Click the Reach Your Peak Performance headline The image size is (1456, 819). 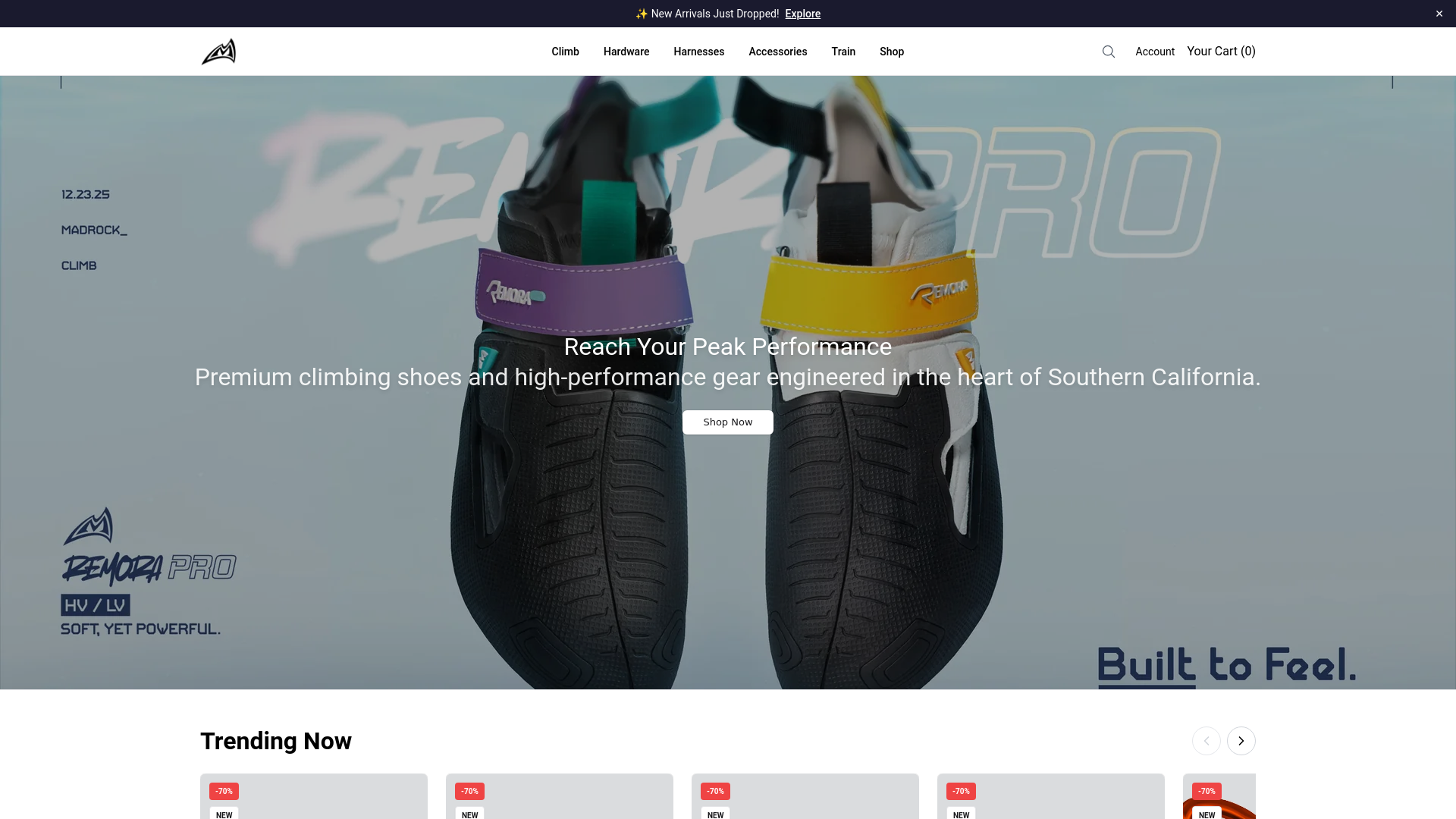(728, 347)
